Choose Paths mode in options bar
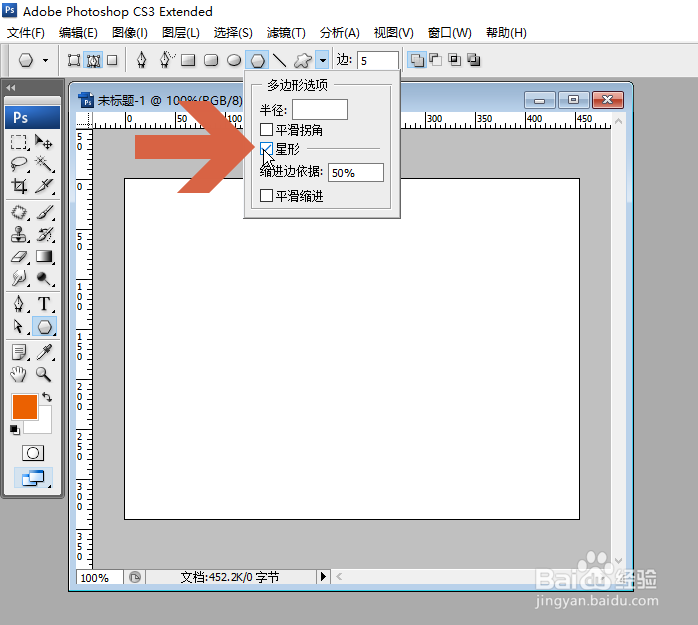 click(x=93, y=60)
